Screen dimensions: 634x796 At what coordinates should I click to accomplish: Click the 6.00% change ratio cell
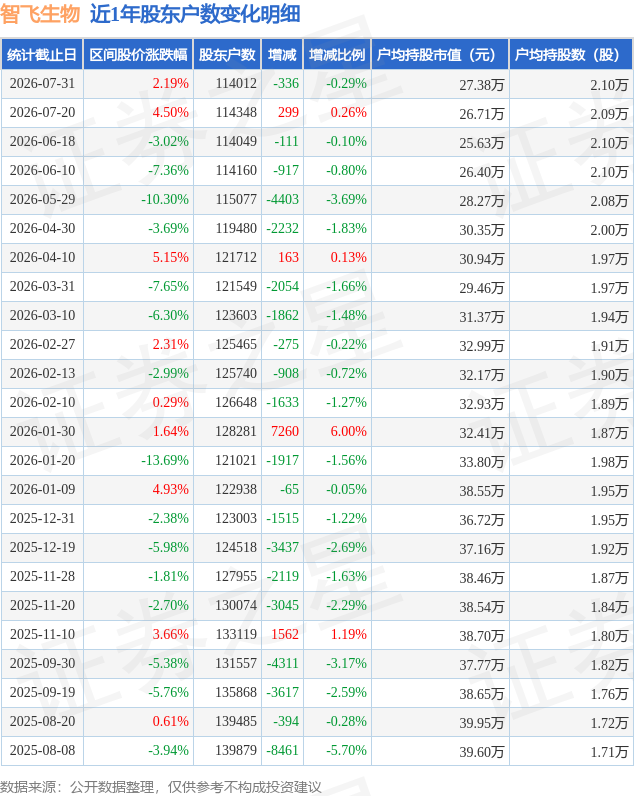click(x=348, y=432)
